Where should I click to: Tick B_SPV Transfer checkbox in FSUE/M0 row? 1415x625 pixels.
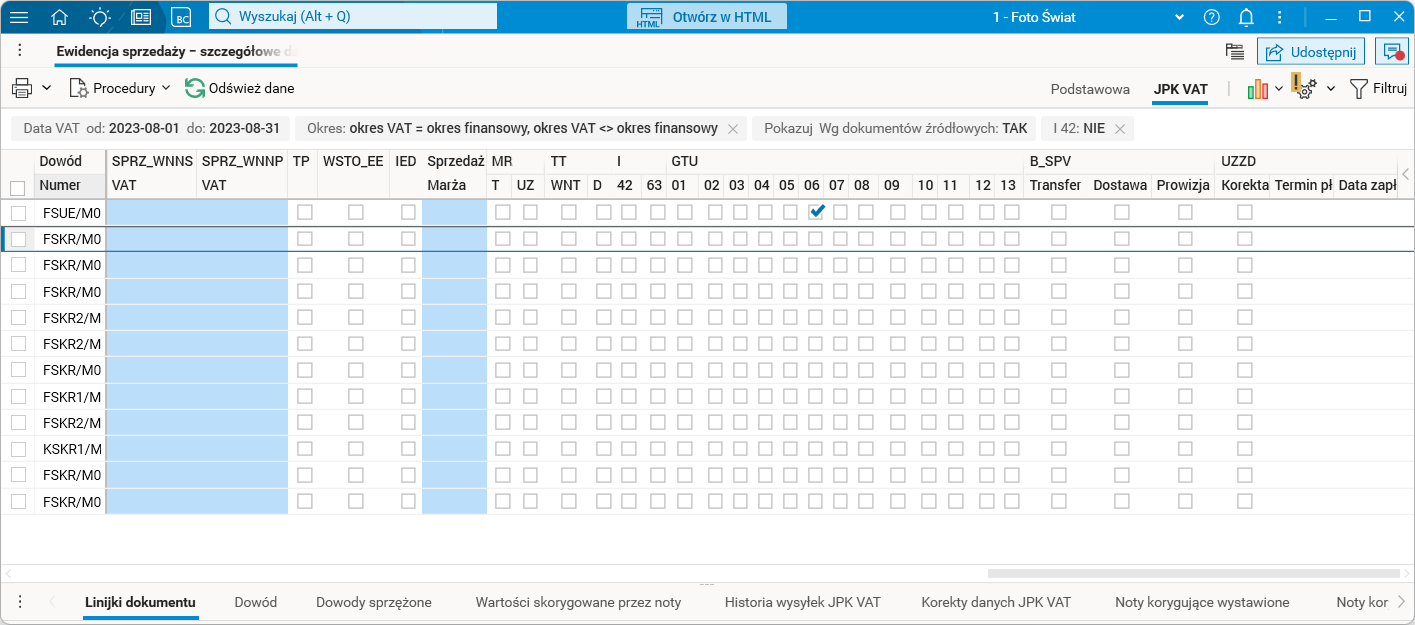pos(1058,212)
